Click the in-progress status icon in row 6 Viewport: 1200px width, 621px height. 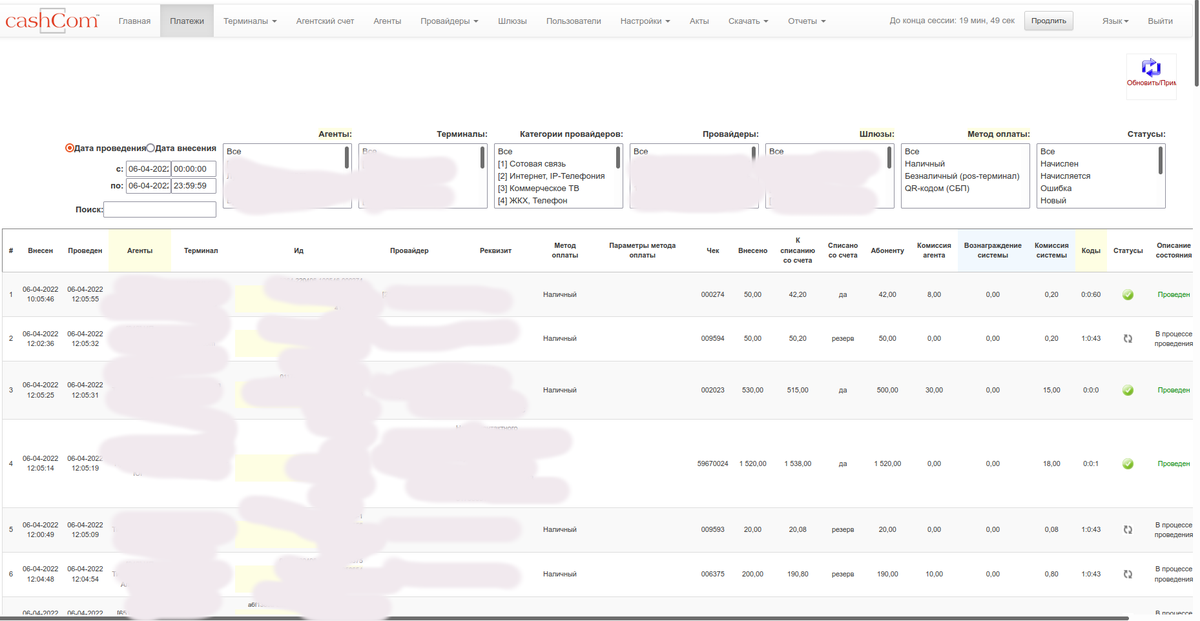pos(1128,574)
